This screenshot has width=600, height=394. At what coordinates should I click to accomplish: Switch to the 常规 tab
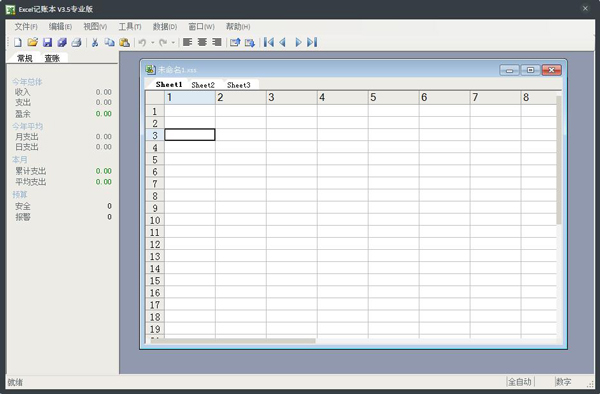point(25,58)
